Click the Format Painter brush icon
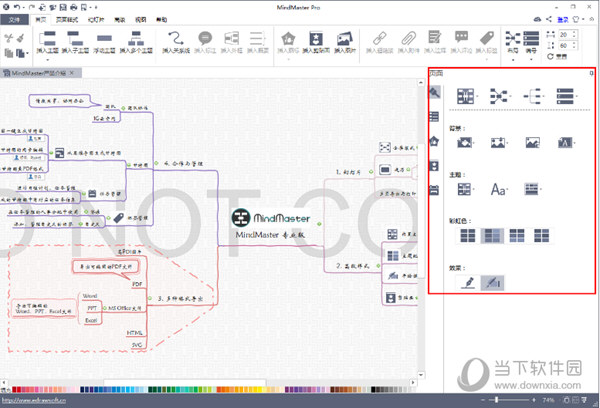Screen dimensions: 600x408 click(21, 38)
